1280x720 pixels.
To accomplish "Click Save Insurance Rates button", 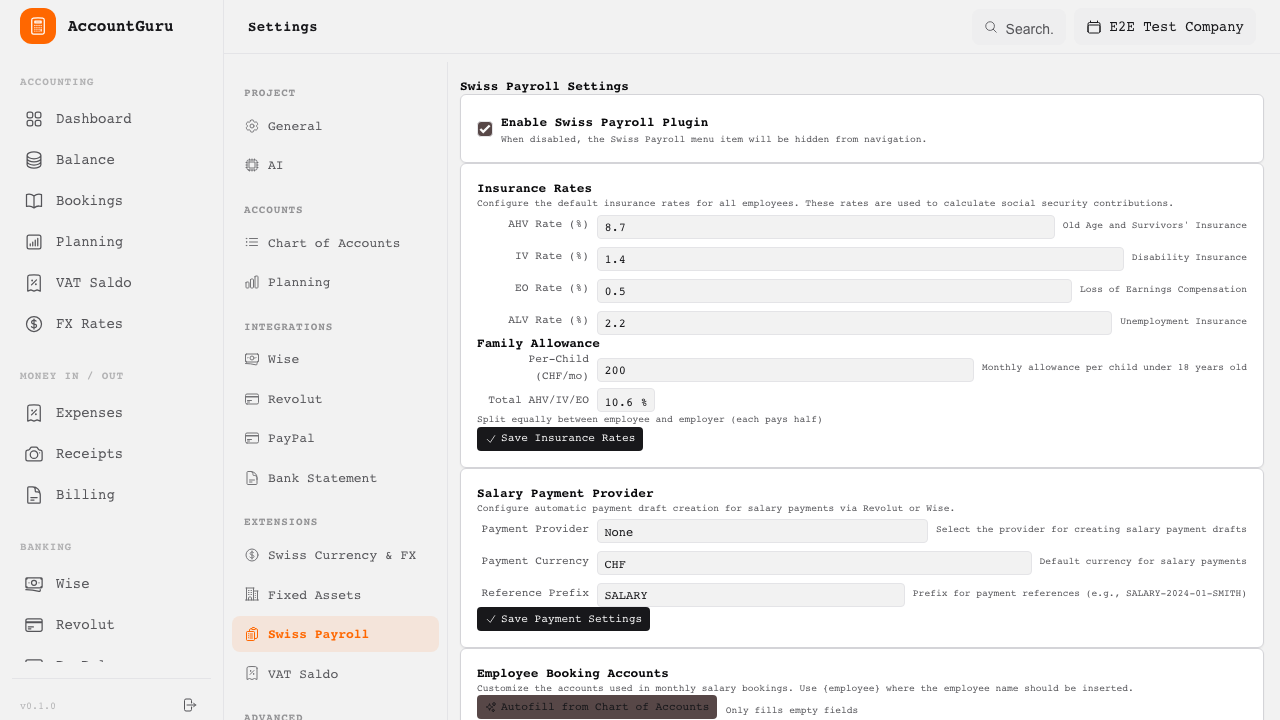I will [x=559, y=438].
